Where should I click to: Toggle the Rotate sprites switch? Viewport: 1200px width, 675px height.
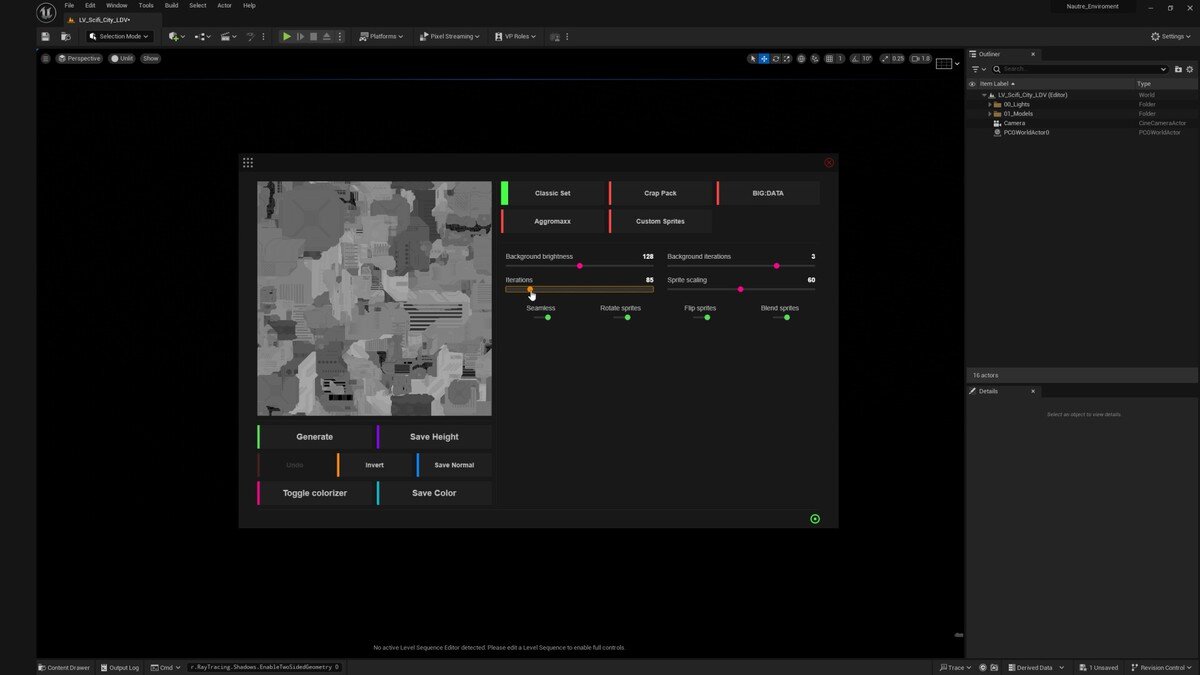pyautogui.click(x=621, y=317)
